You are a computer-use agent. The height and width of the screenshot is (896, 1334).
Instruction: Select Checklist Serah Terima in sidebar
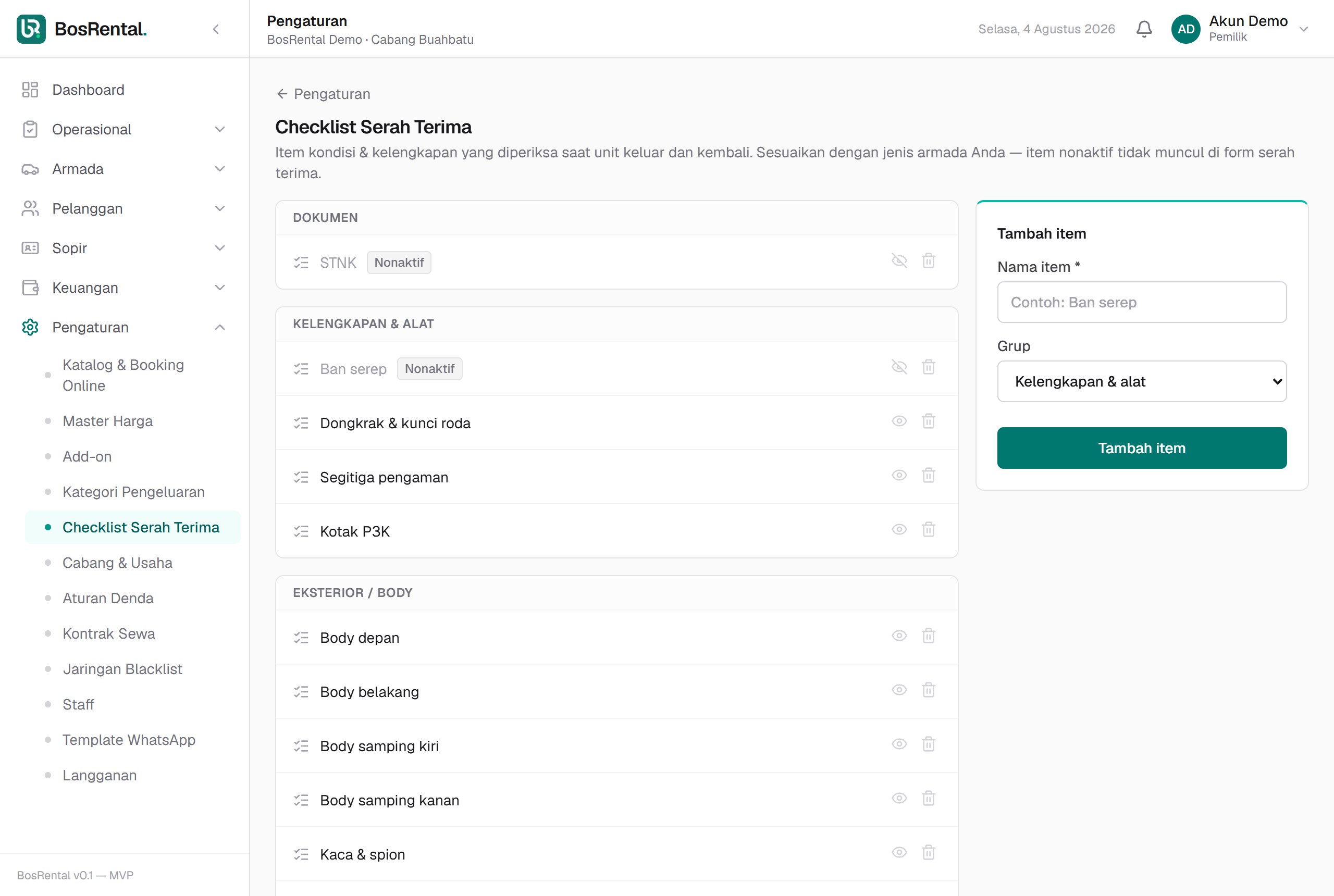tap(132, 527)
